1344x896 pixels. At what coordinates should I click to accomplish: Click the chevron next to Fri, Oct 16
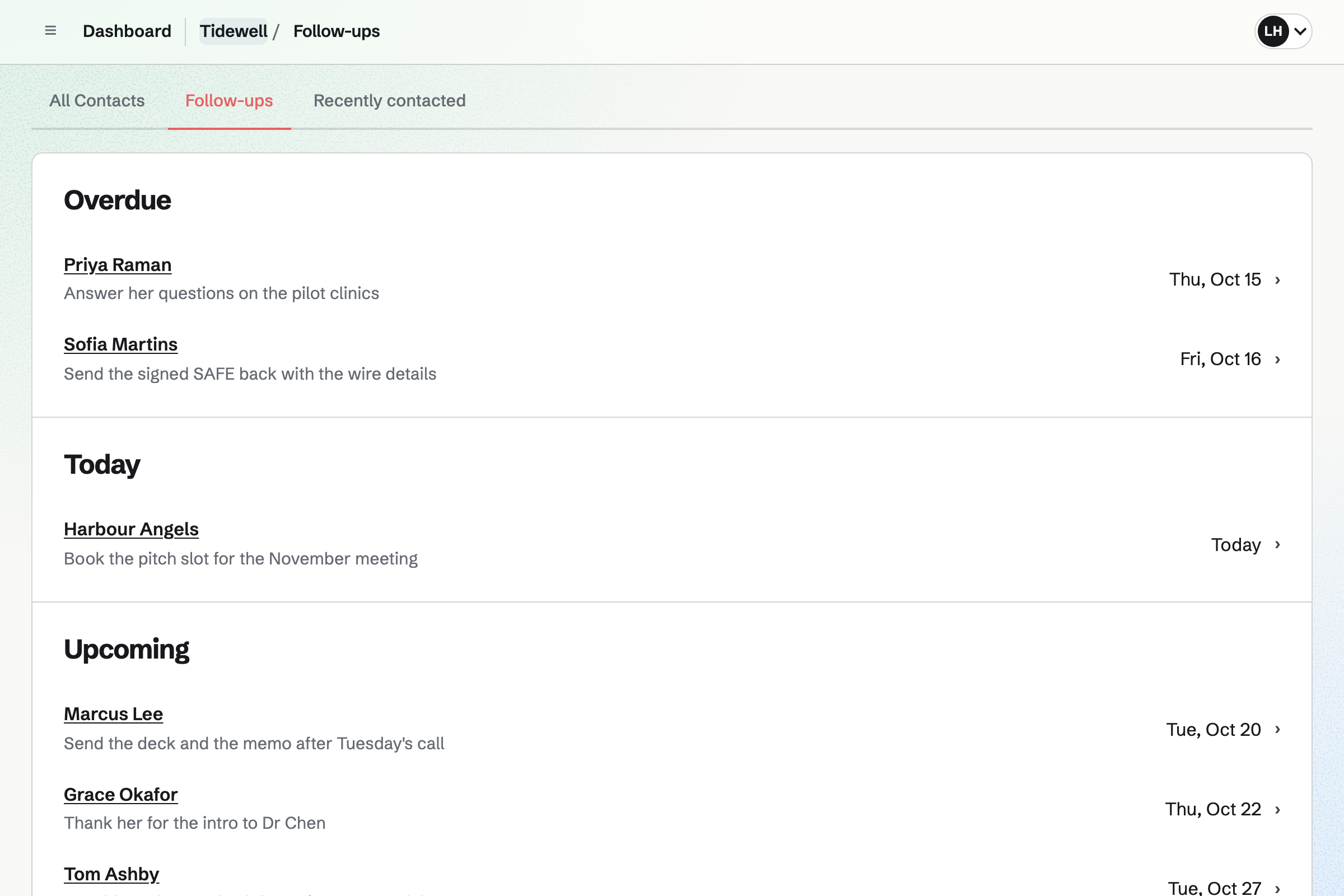pos(1278,360)
